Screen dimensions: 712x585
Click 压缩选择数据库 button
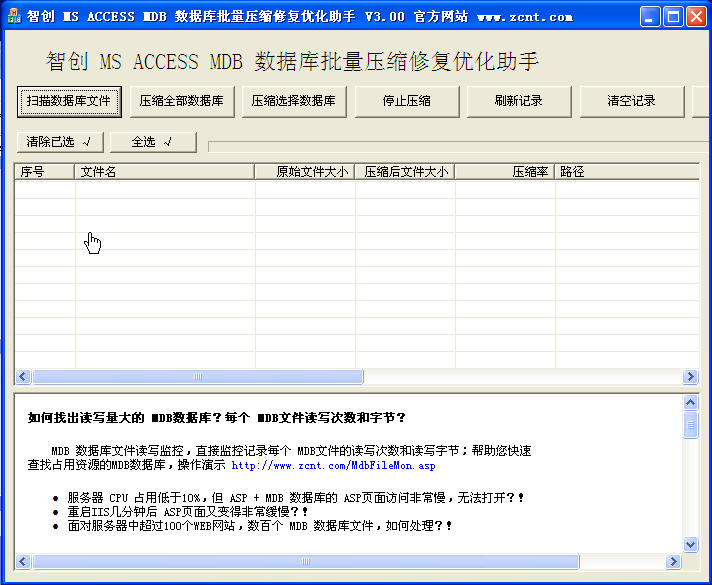pos(294,101)
